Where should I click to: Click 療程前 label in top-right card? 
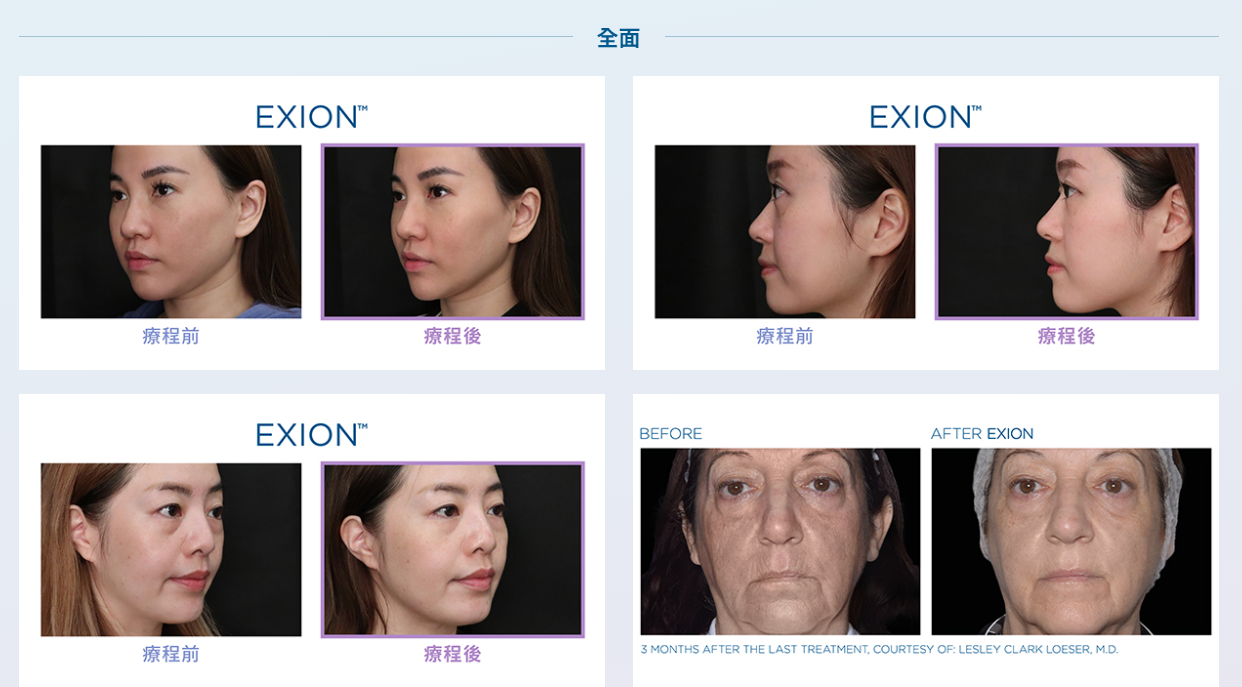(785, 336)
